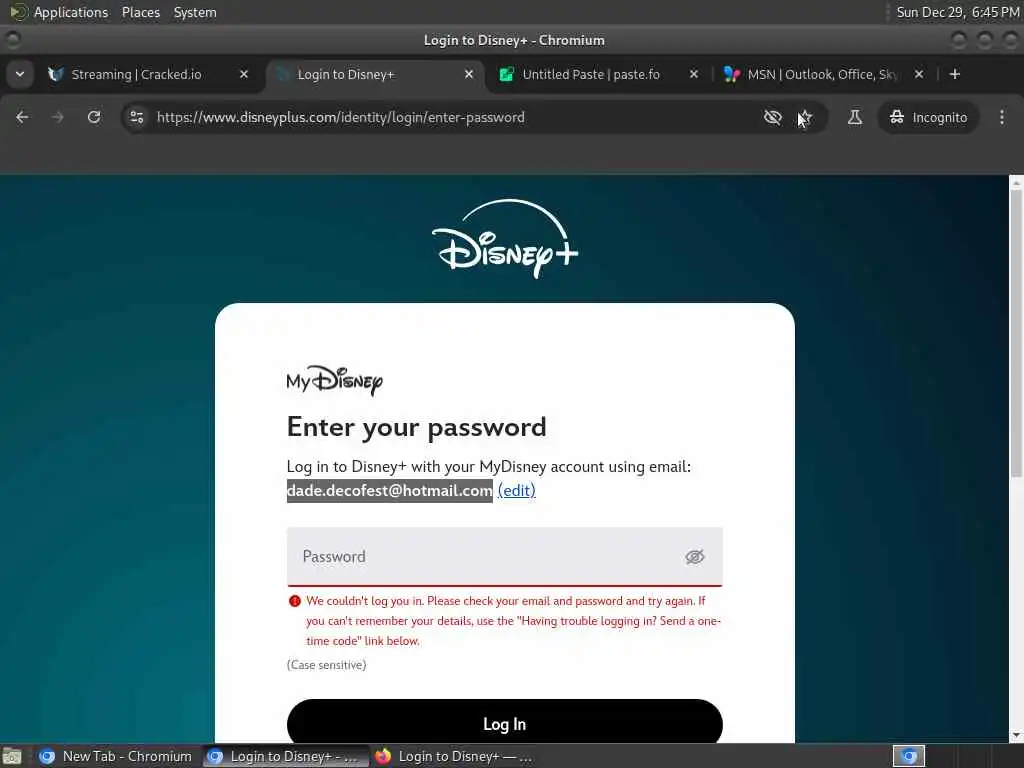Click the MyDisney logo
This screenshot has height=768, width=1024.
(334, 381)
